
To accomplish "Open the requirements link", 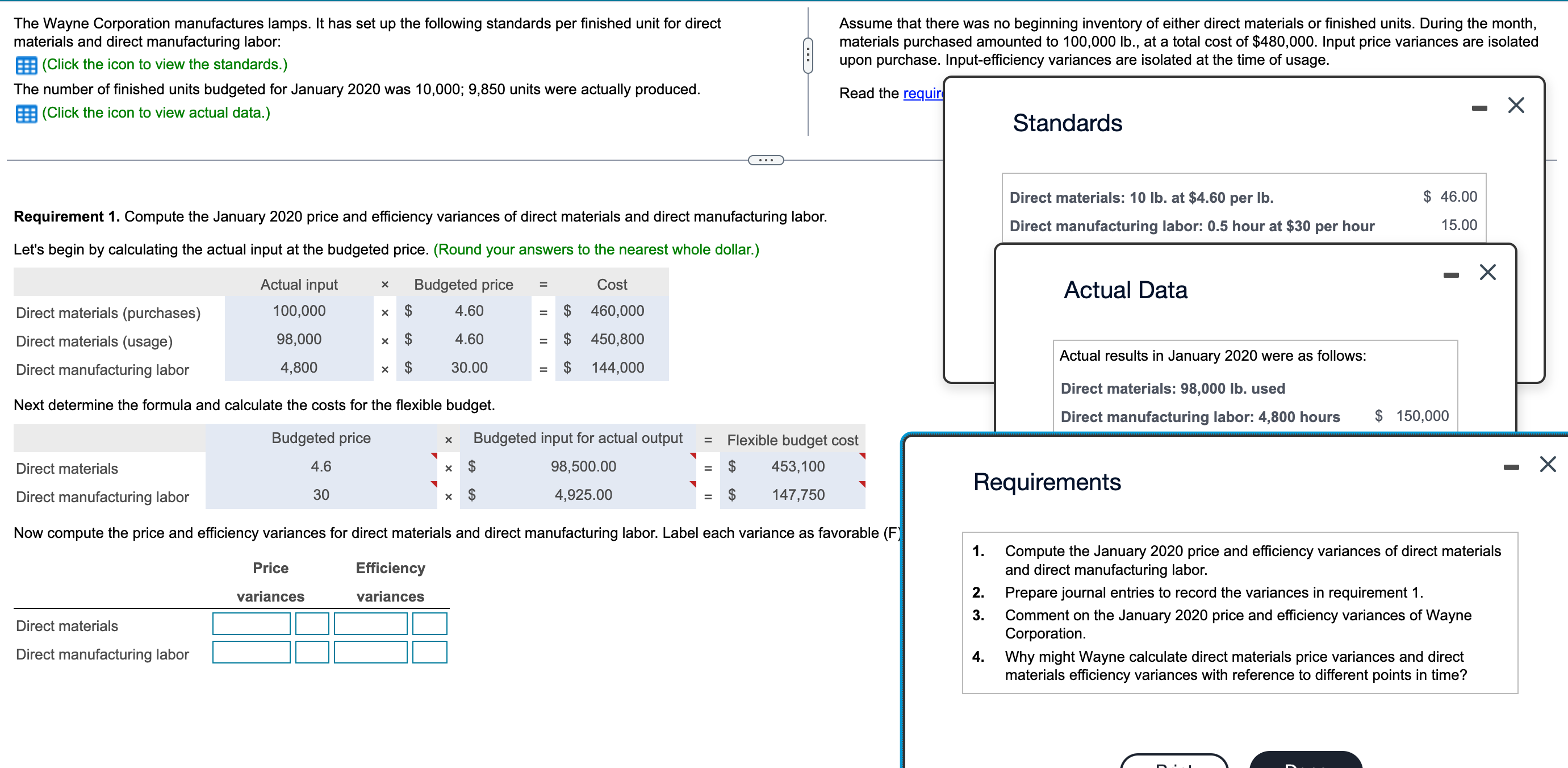I will coord(922,93).
